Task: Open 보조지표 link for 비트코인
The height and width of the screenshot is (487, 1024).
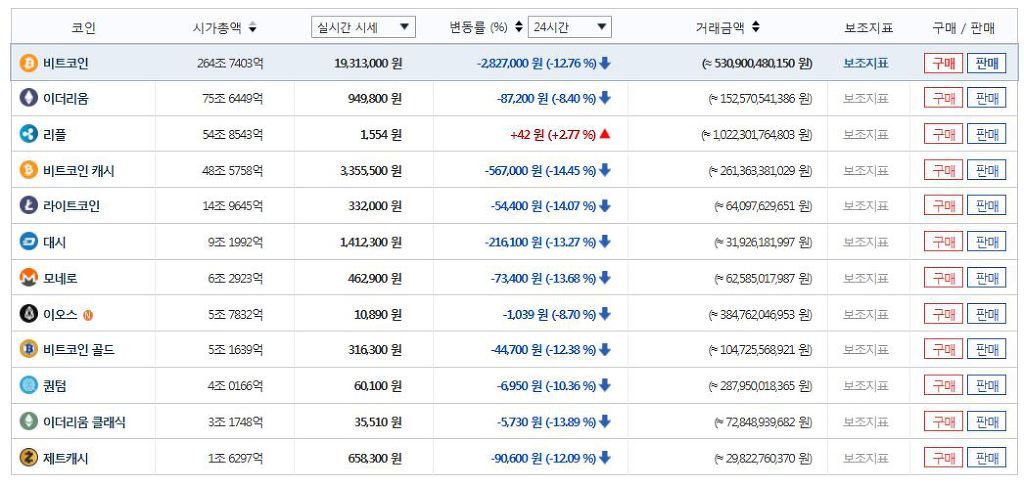Action: 866,63
